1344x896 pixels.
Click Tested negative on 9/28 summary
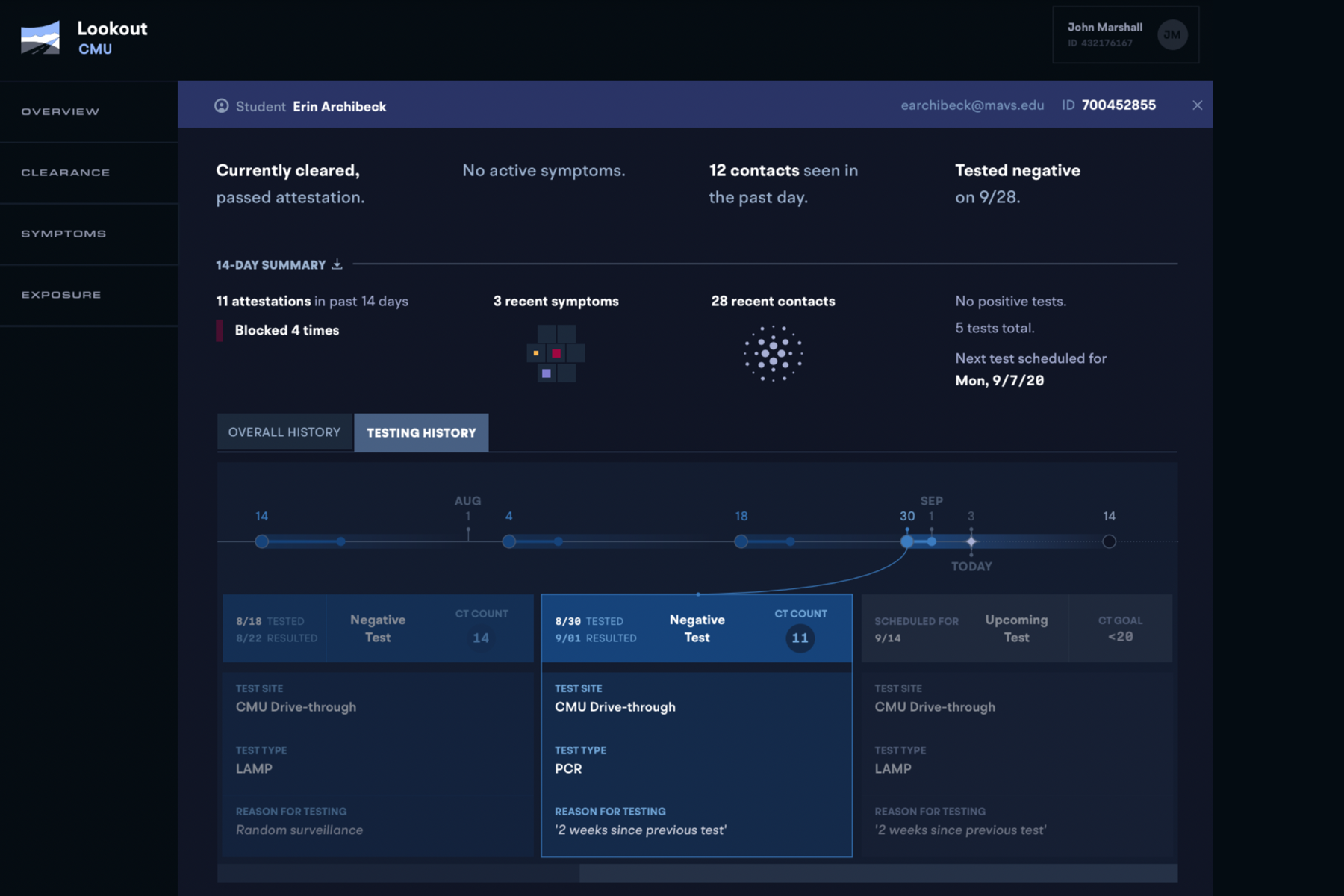1018,184
